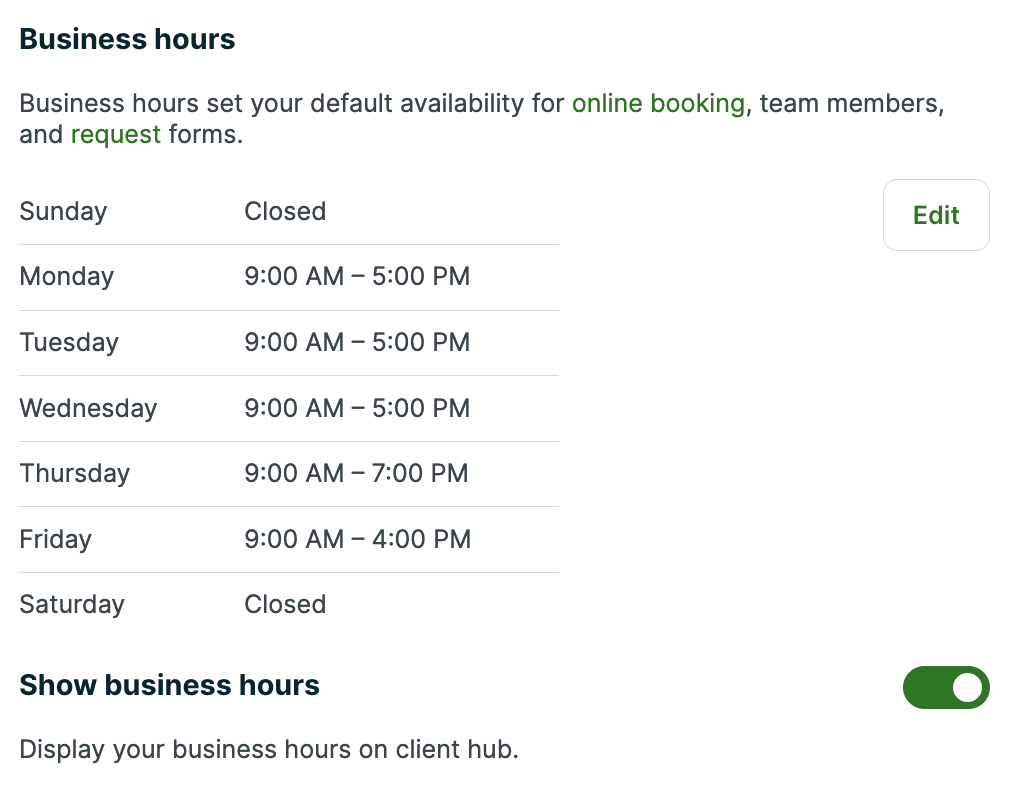Follow the request forms link
This screenshot has width=1014, height=786.
[115, 134]
